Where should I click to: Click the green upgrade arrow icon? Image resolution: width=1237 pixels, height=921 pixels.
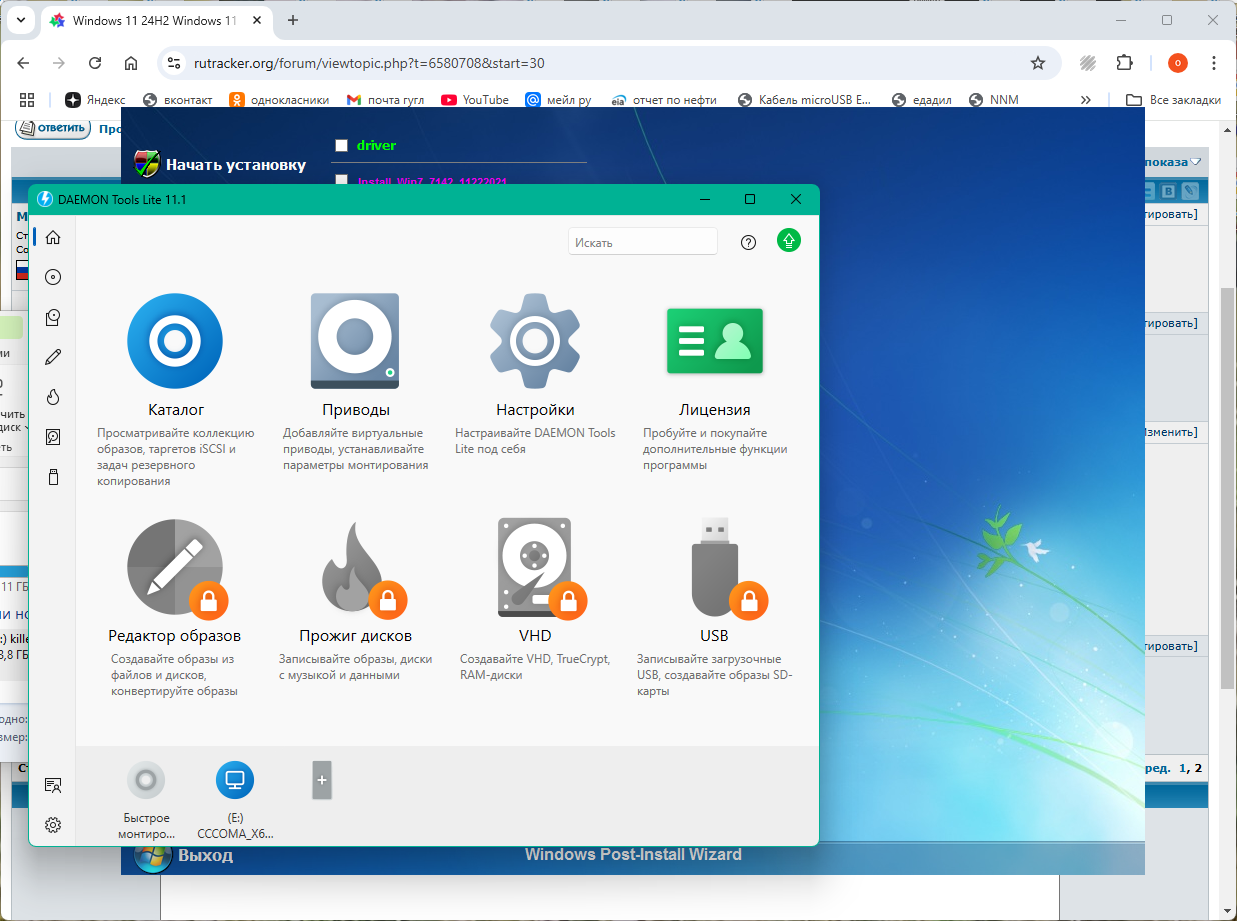789,241
